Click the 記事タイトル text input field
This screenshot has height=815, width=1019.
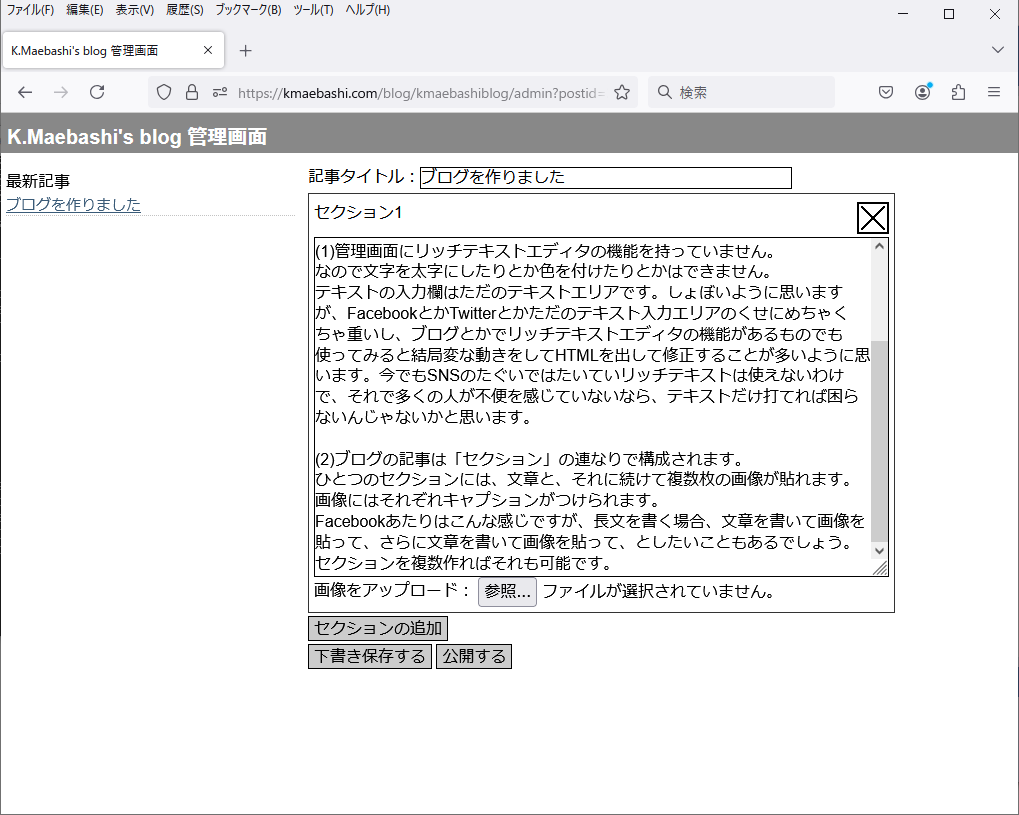[605, 177]
